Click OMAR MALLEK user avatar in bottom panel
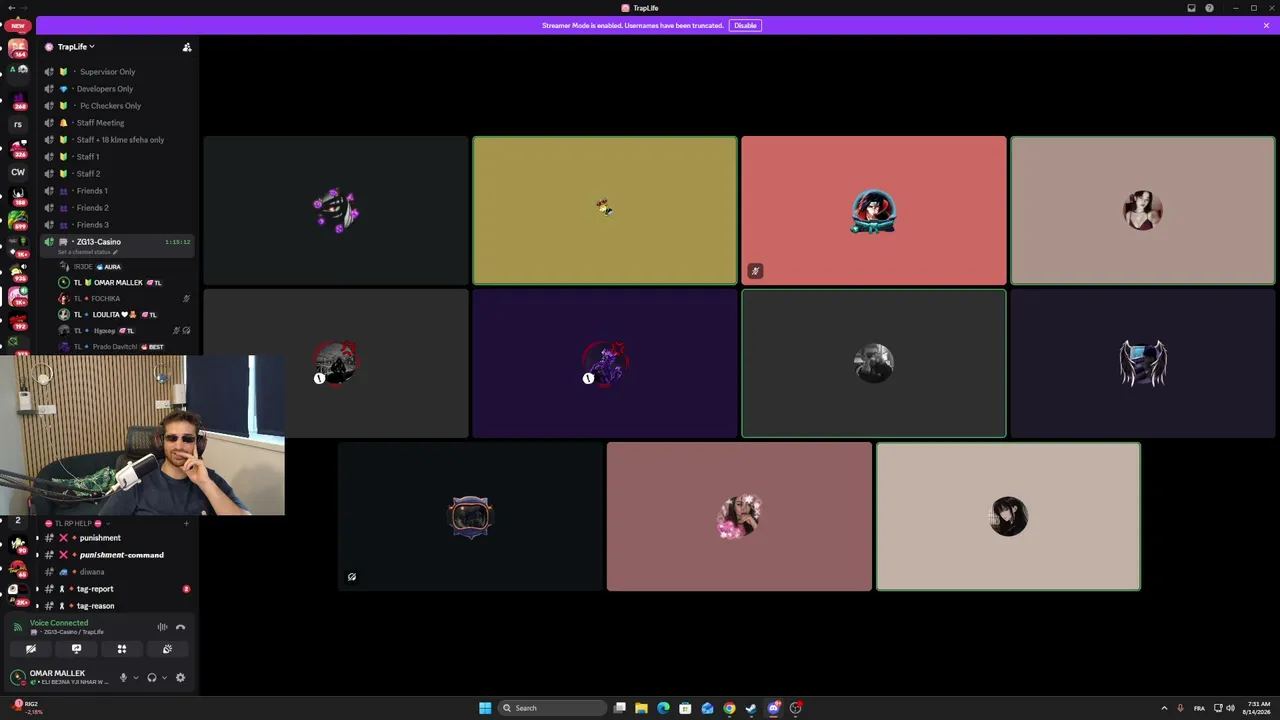 (x=17, y=677)
